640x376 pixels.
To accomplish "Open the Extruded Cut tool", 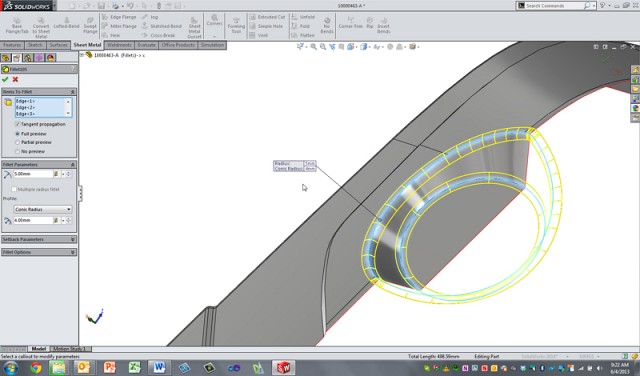I will [x=267, y=17].
